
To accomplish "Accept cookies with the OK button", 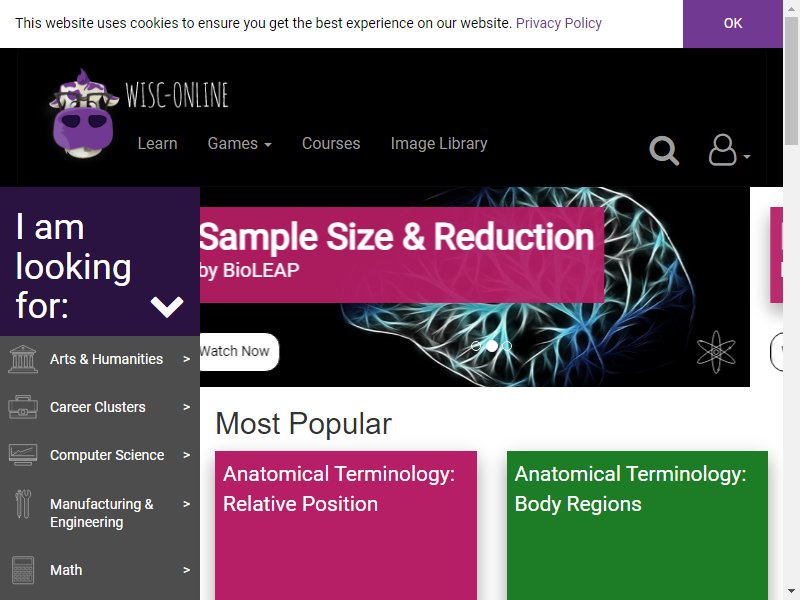I will pyautogui.click(x=733, y=23).
